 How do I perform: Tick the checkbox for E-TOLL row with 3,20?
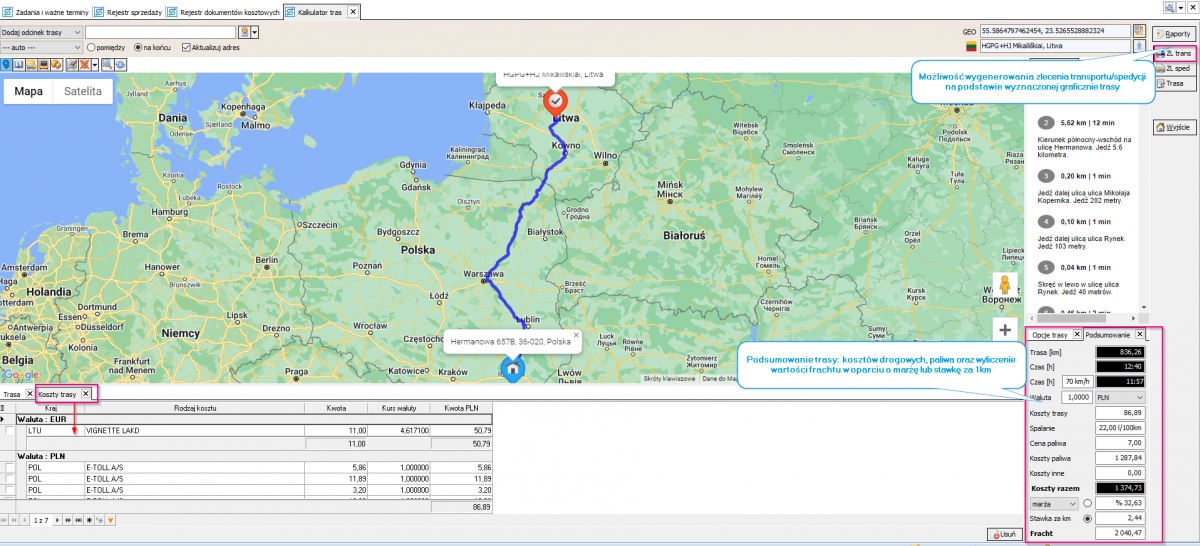coord(10,491)
